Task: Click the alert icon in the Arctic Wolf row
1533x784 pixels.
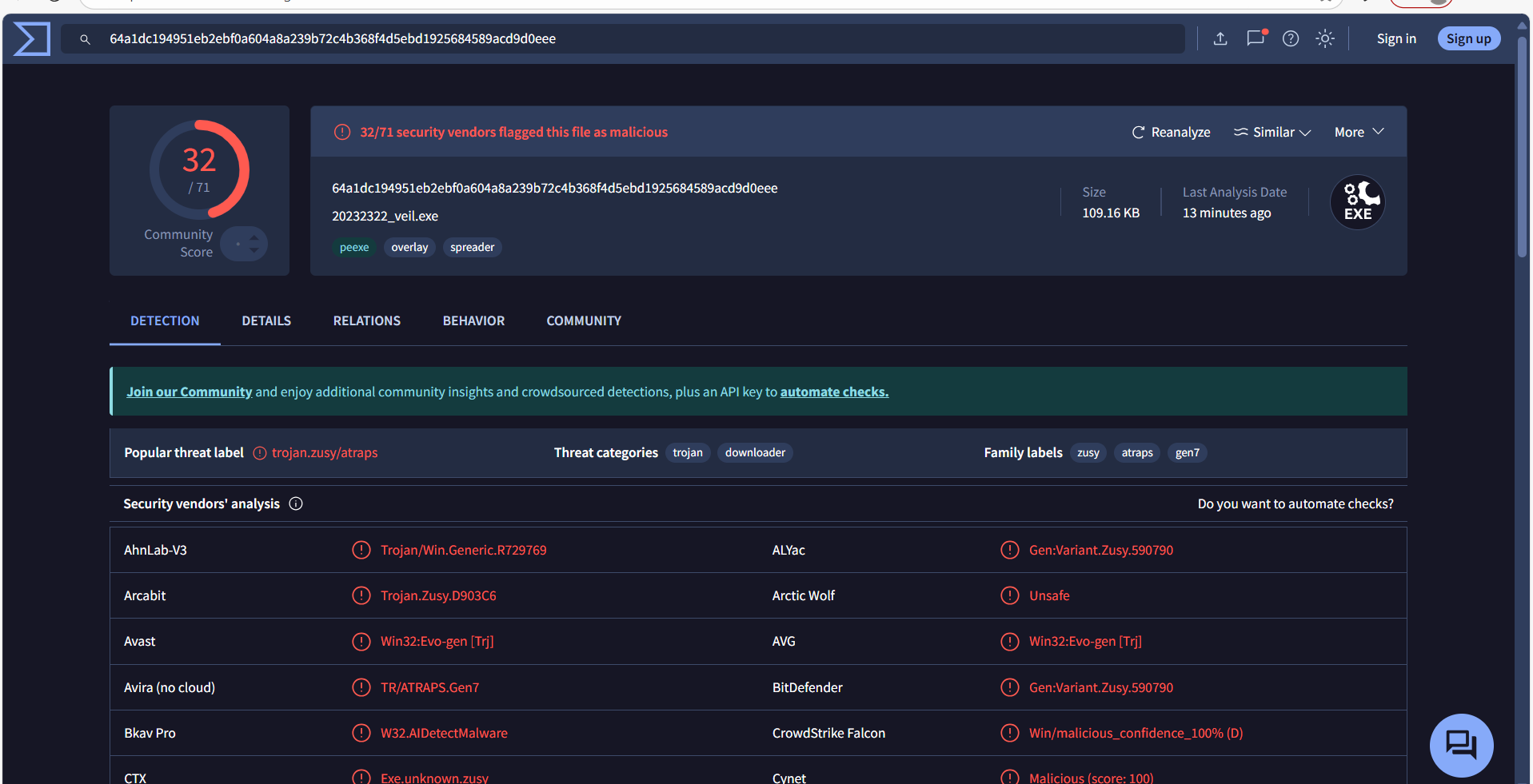Action: click(x=1010, y=595)
